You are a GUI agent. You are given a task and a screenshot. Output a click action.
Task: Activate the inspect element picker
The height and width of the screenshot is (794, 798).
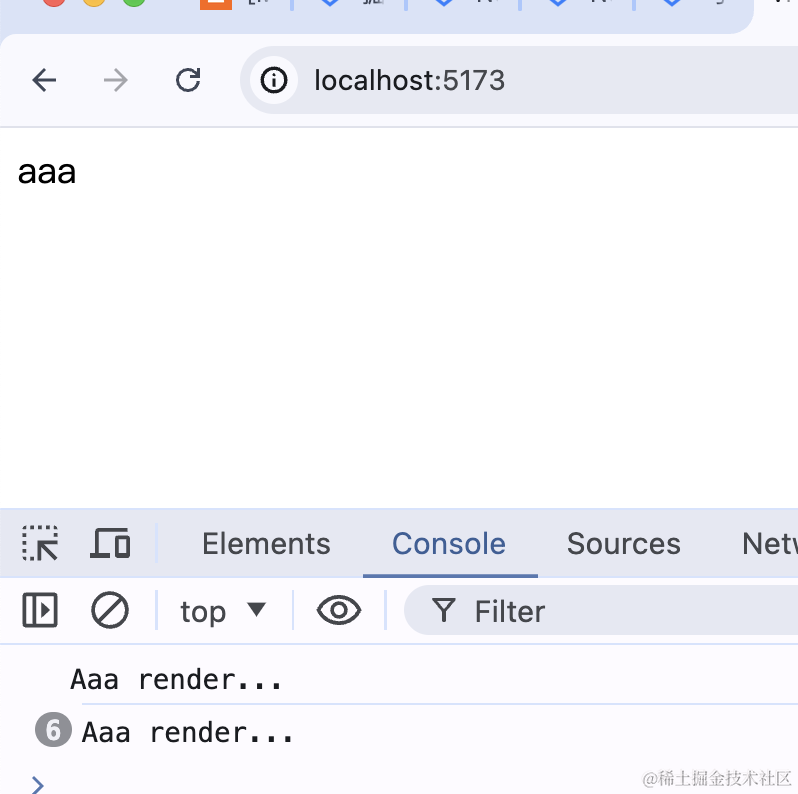[40, 543]
